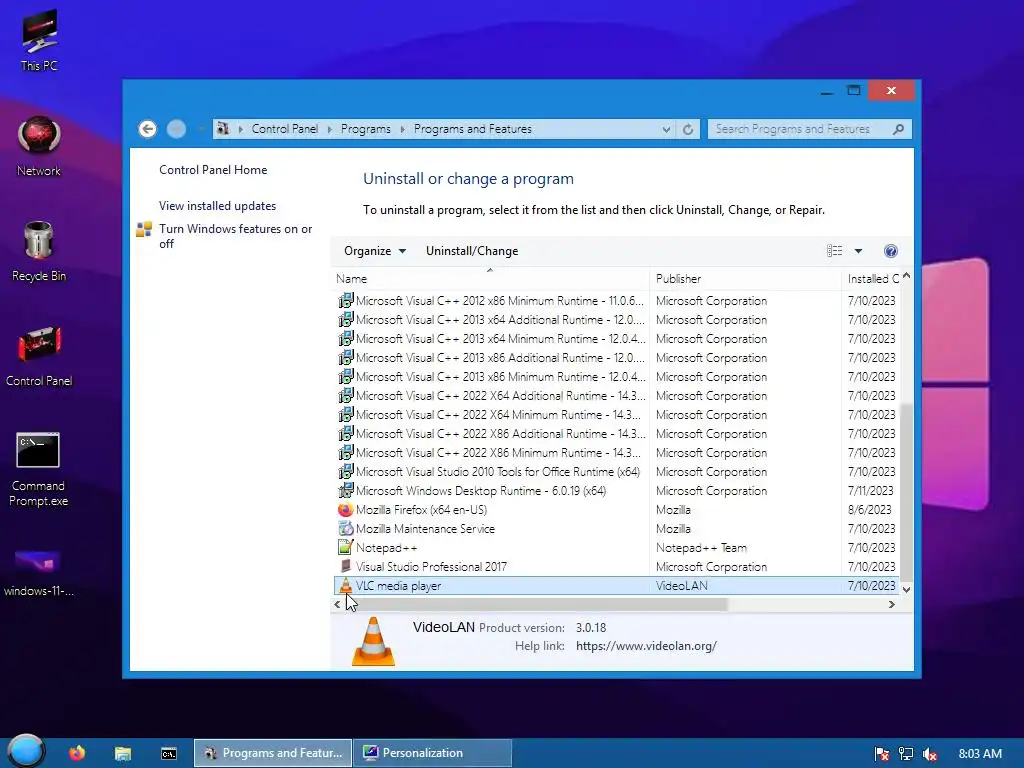
Task: Click the vertical scrollbar down arrow
Action: 906,589
